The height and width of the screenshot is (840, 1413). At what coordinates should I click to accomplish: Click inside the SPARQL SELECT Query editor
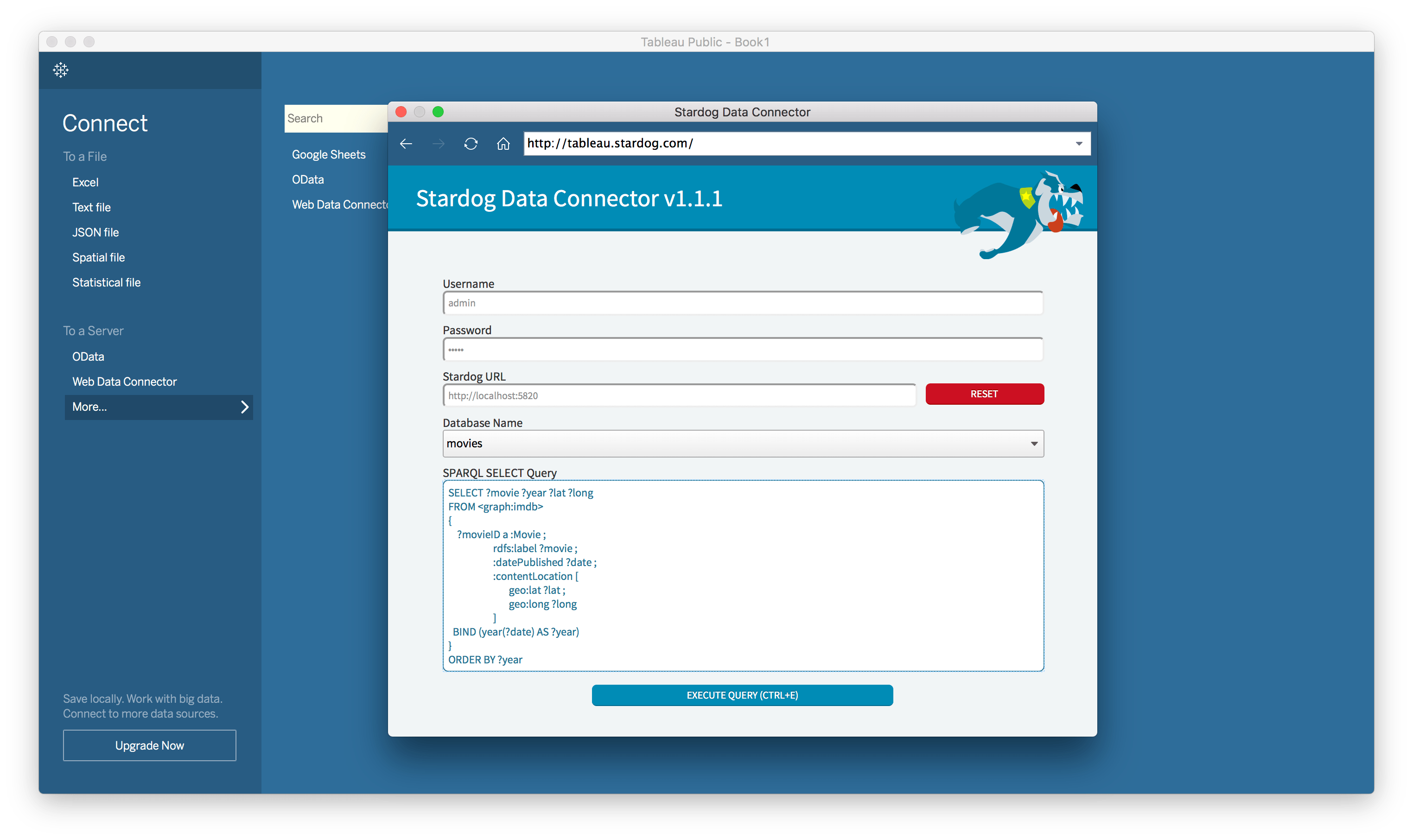[x=743, y=576]
